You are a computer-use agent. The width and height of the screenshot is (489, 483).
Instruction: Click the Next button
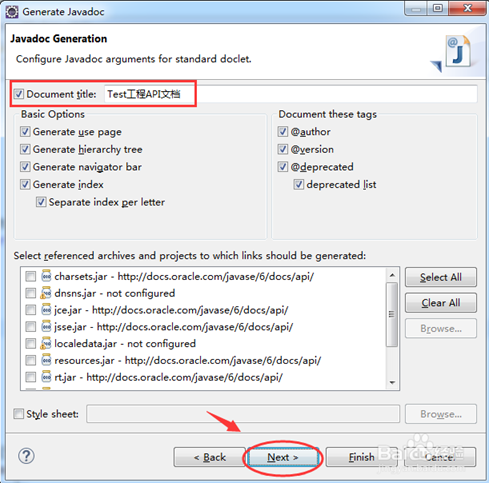pyautogui.click(x=283, y=457)
